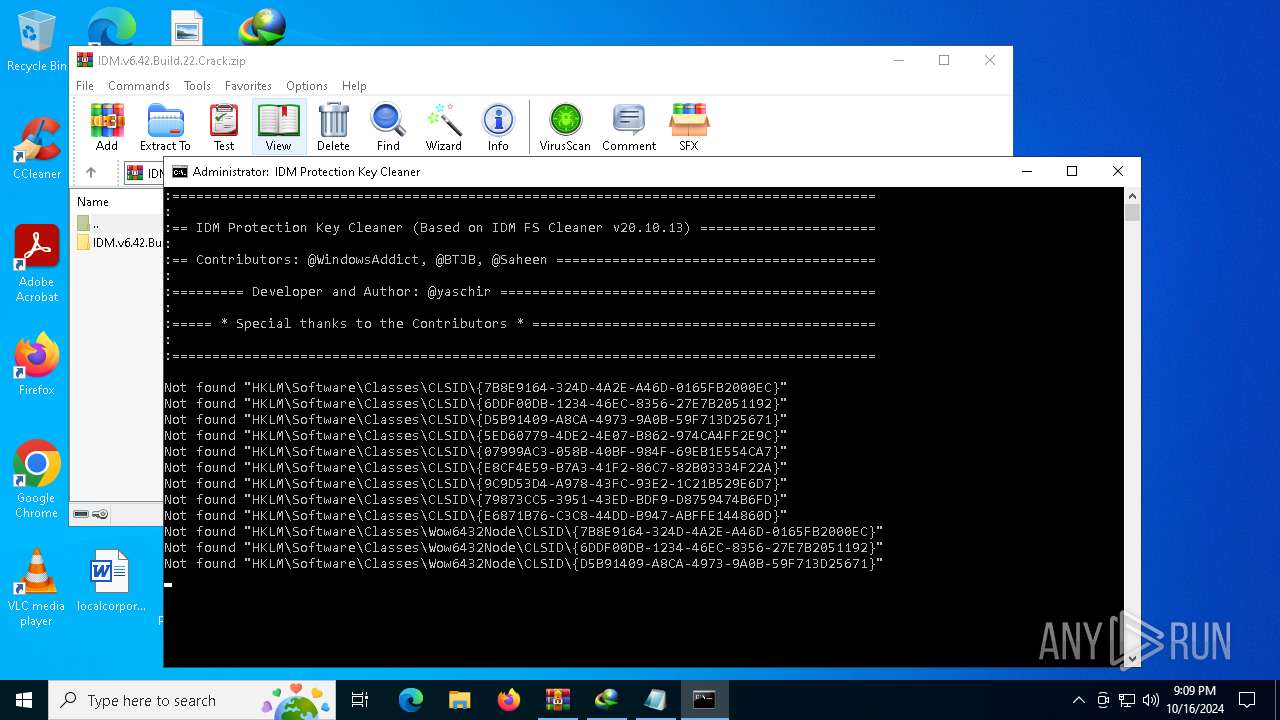Go up one folder in WinRAR
The width and height of the screenshot is (1280, 720).
click(x=91, y=173)
